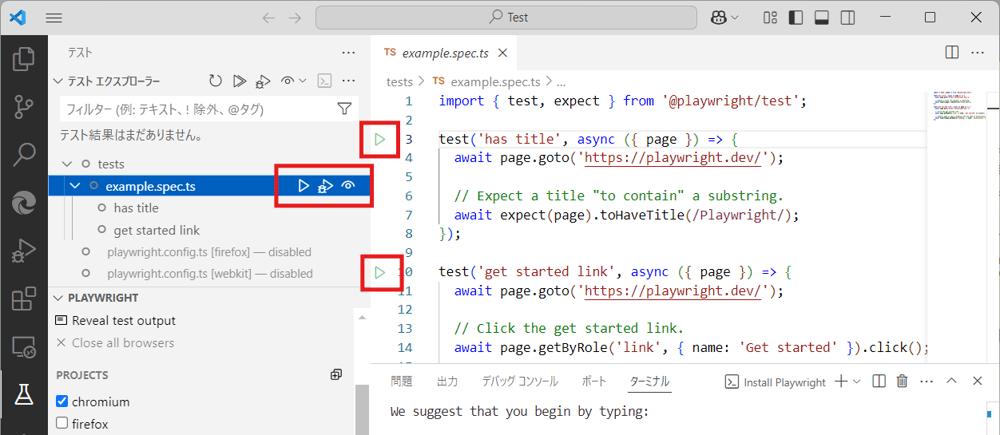Open the Explorer view in activity bar
Viewport: 1000px width, 435px height.
[24, 59]
